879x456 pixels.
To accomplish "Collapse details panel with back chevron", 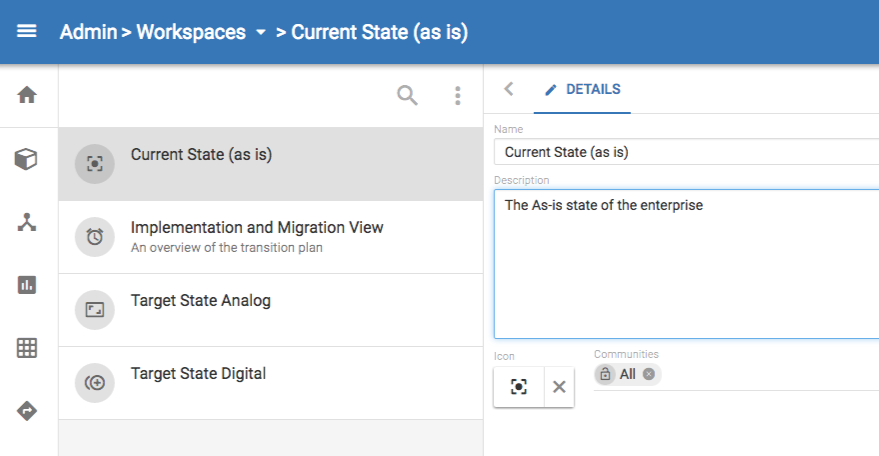I will click(509, 89).
